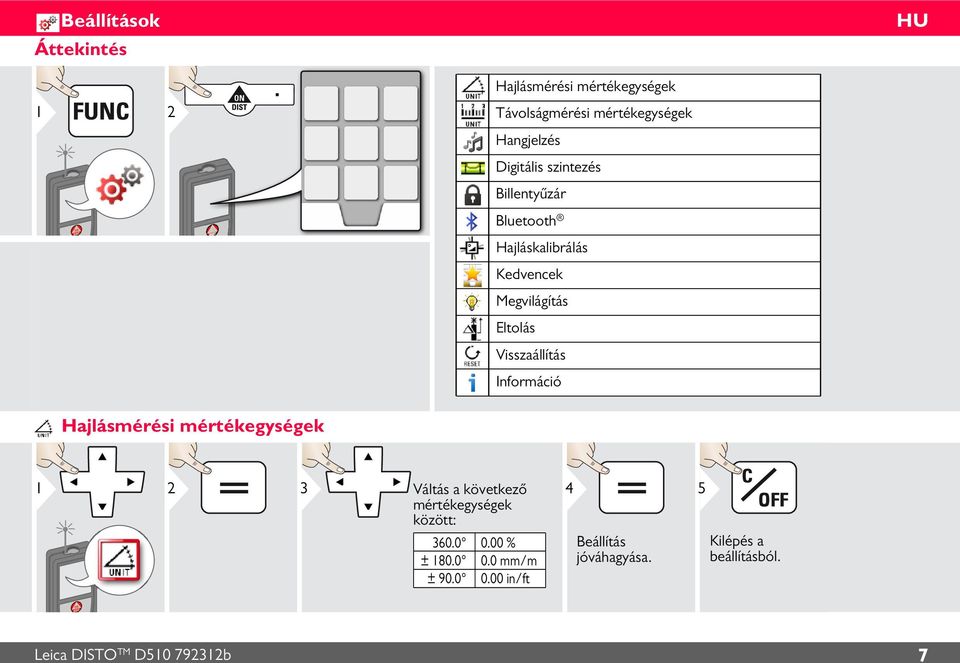Click the Áttekintés subheading
This screenshot has width=960, height=663.
(81, 49)
